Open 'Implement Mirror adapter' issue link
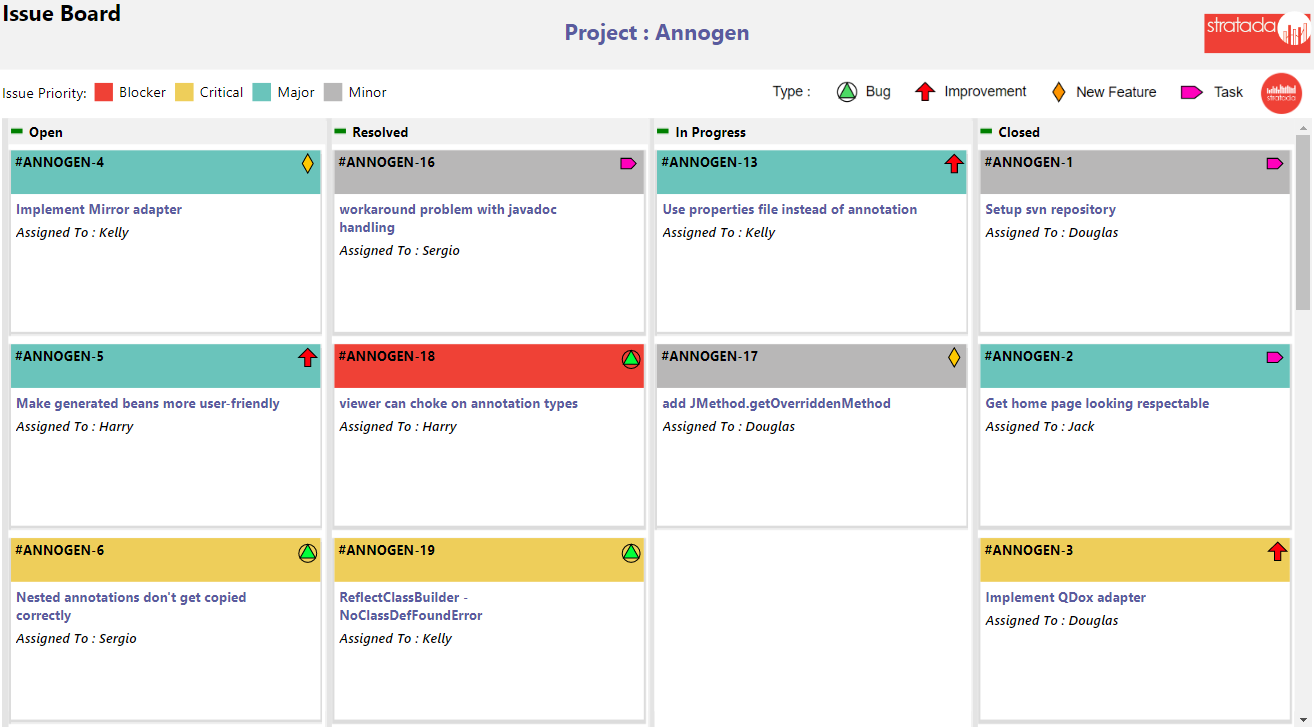The image size is (1314, 727). click(x=99, y=209)
